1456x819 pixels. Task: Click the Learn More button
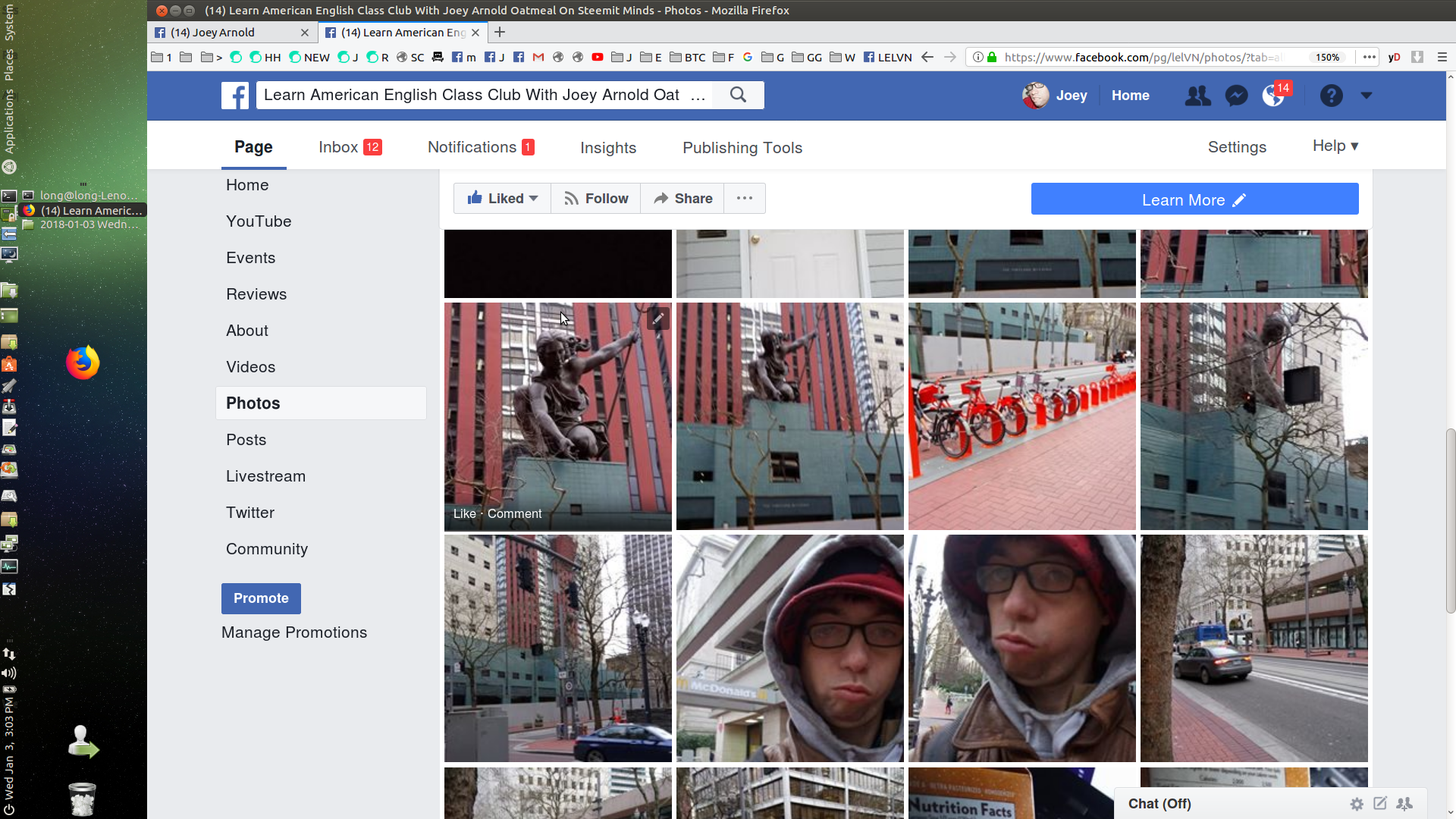1194,199
